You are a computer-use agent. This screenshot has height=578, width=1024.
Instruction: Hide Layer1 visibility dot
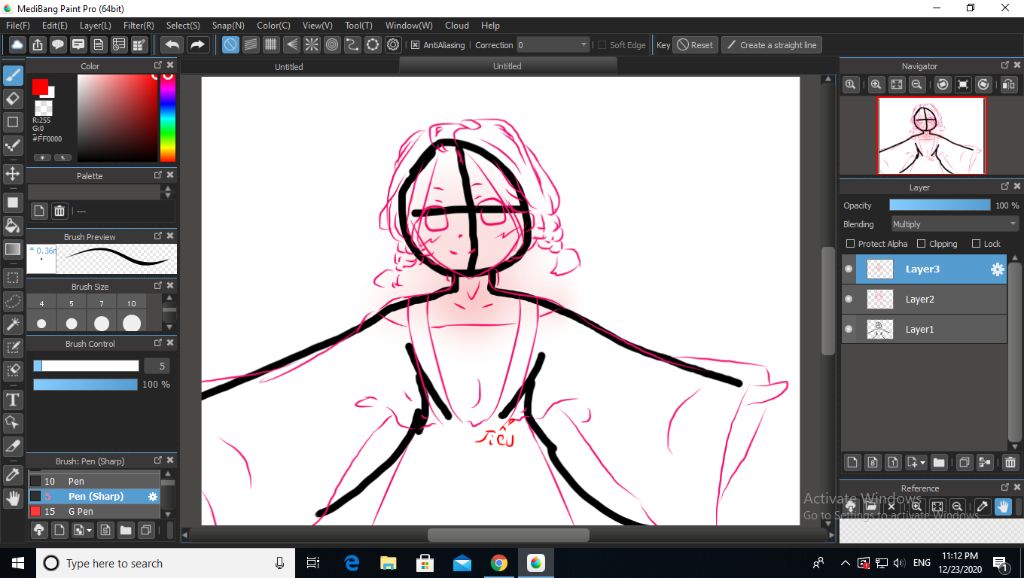tap(849, 329)
